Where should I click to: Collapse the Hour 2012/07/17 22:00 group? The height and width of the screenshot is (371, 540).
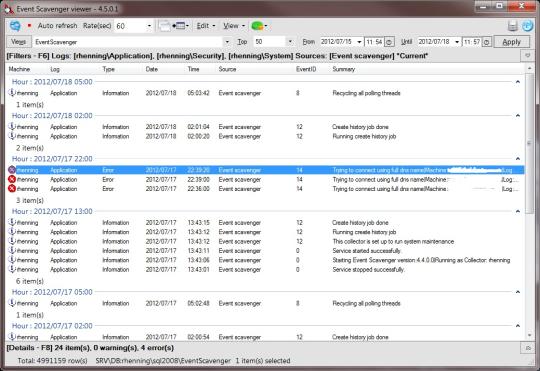pyautogui.click(x=518, y=159)
